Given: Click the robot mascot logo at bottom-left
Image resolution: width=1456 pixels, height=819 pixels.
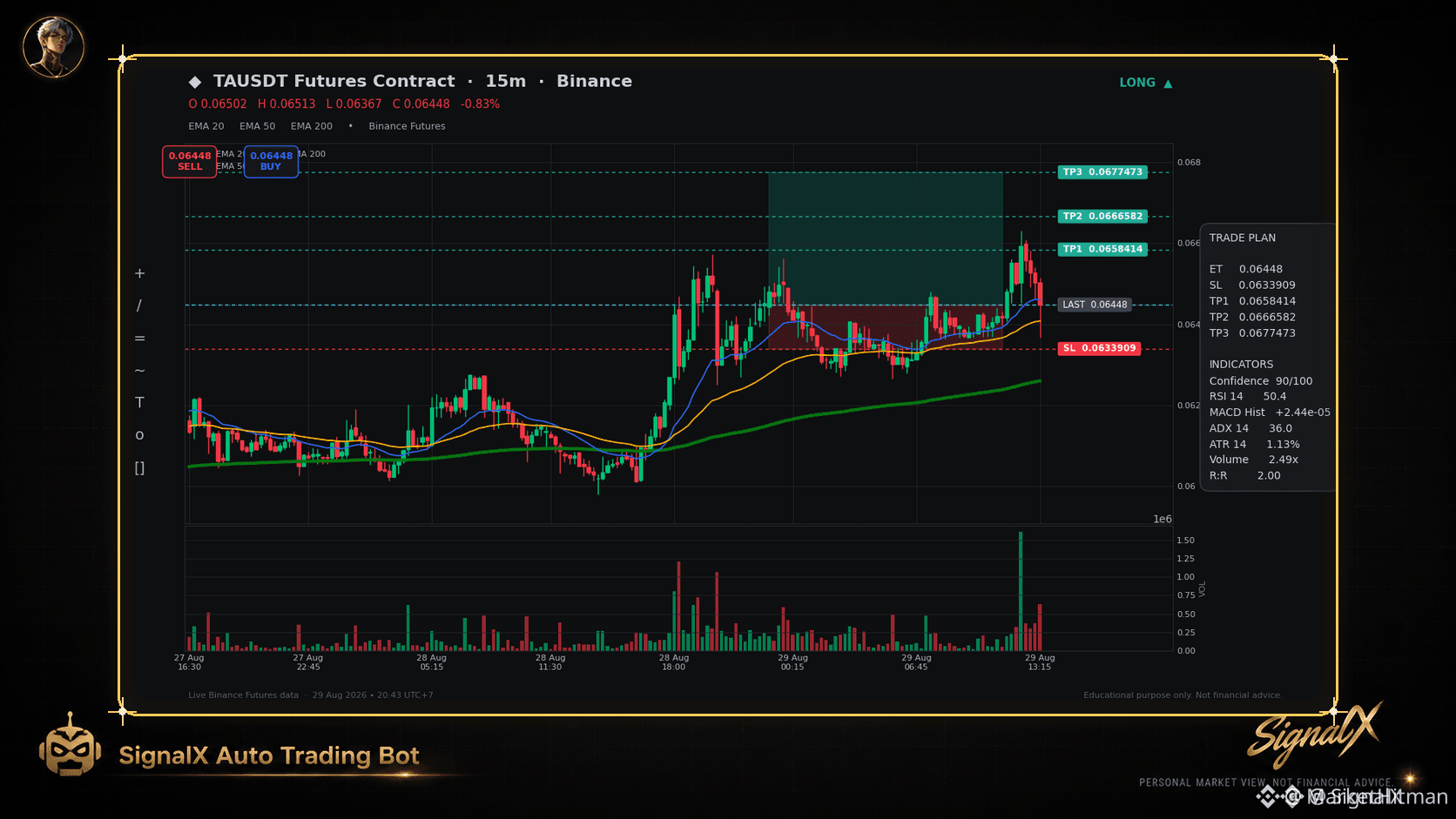Looking at the screenshot, I should click(70, 745).
